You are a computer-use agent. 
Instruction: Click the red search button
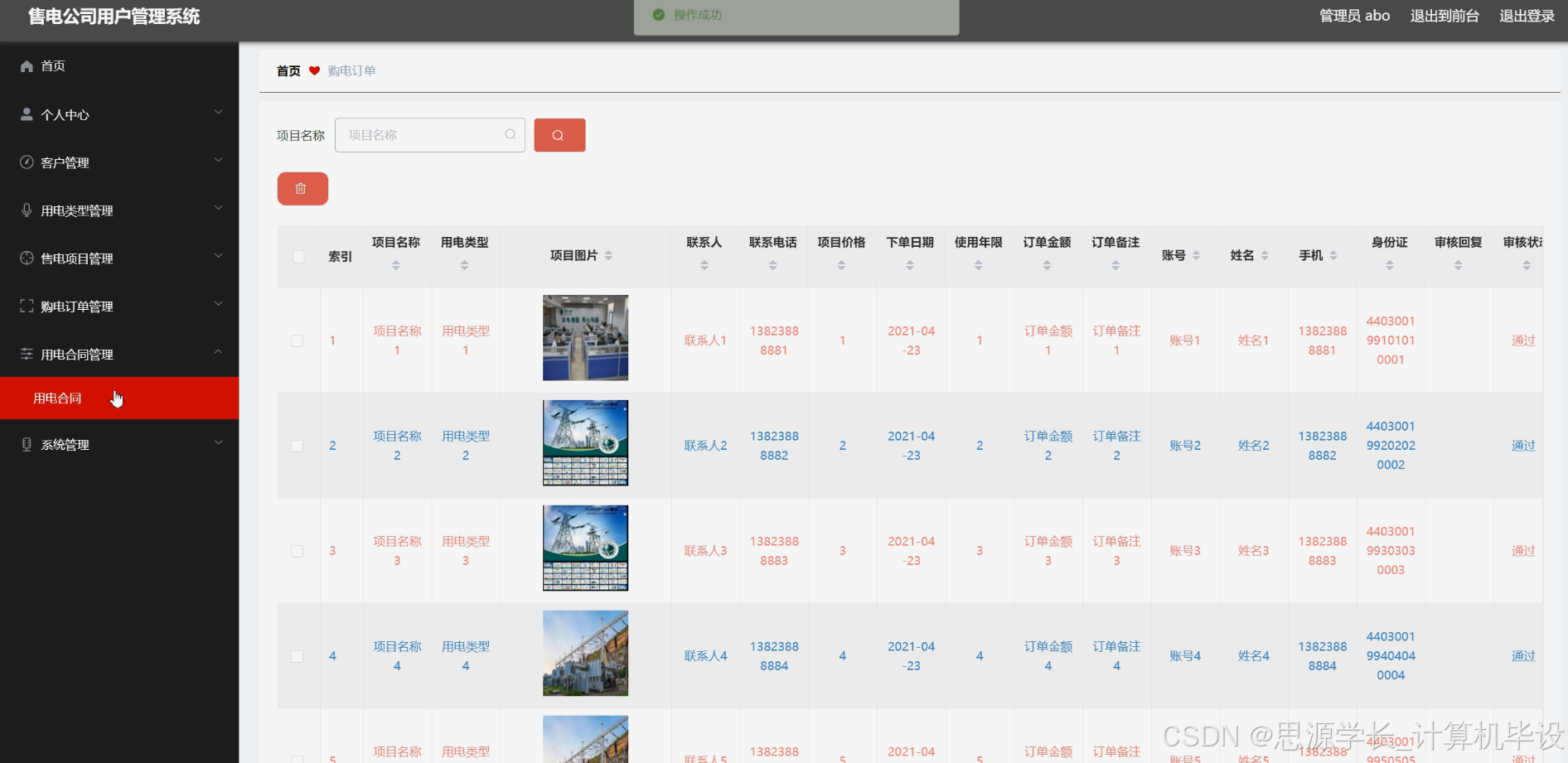tap(559, 135)
